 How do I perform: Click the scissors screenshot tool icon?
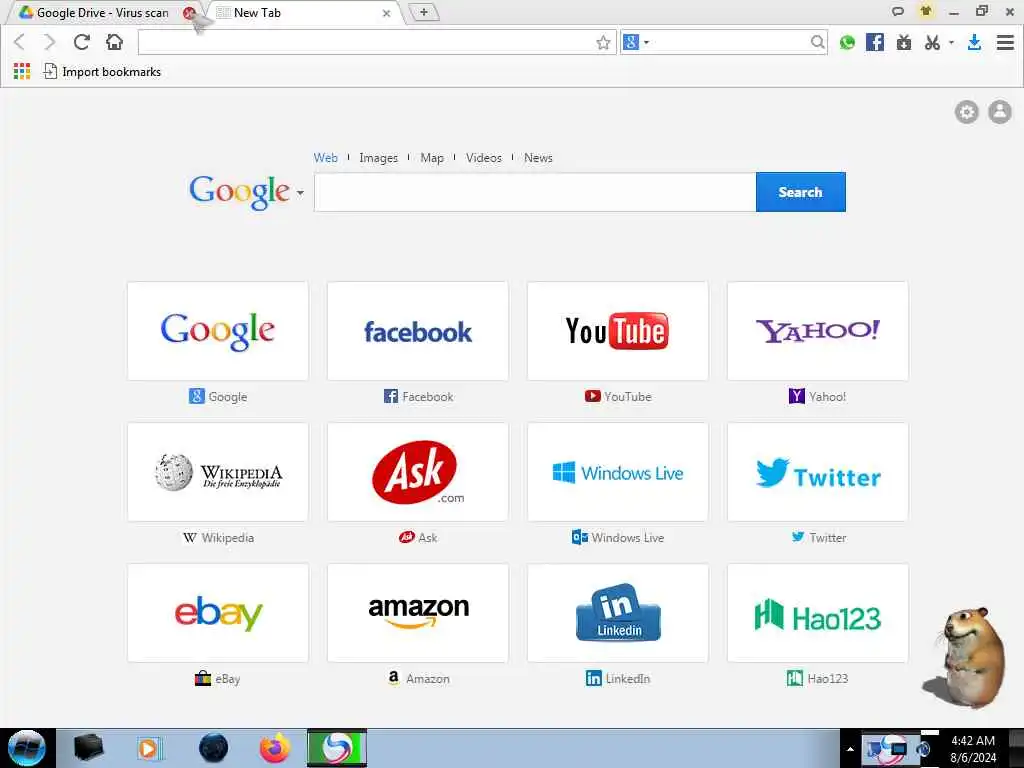click(x=933, y=42)
